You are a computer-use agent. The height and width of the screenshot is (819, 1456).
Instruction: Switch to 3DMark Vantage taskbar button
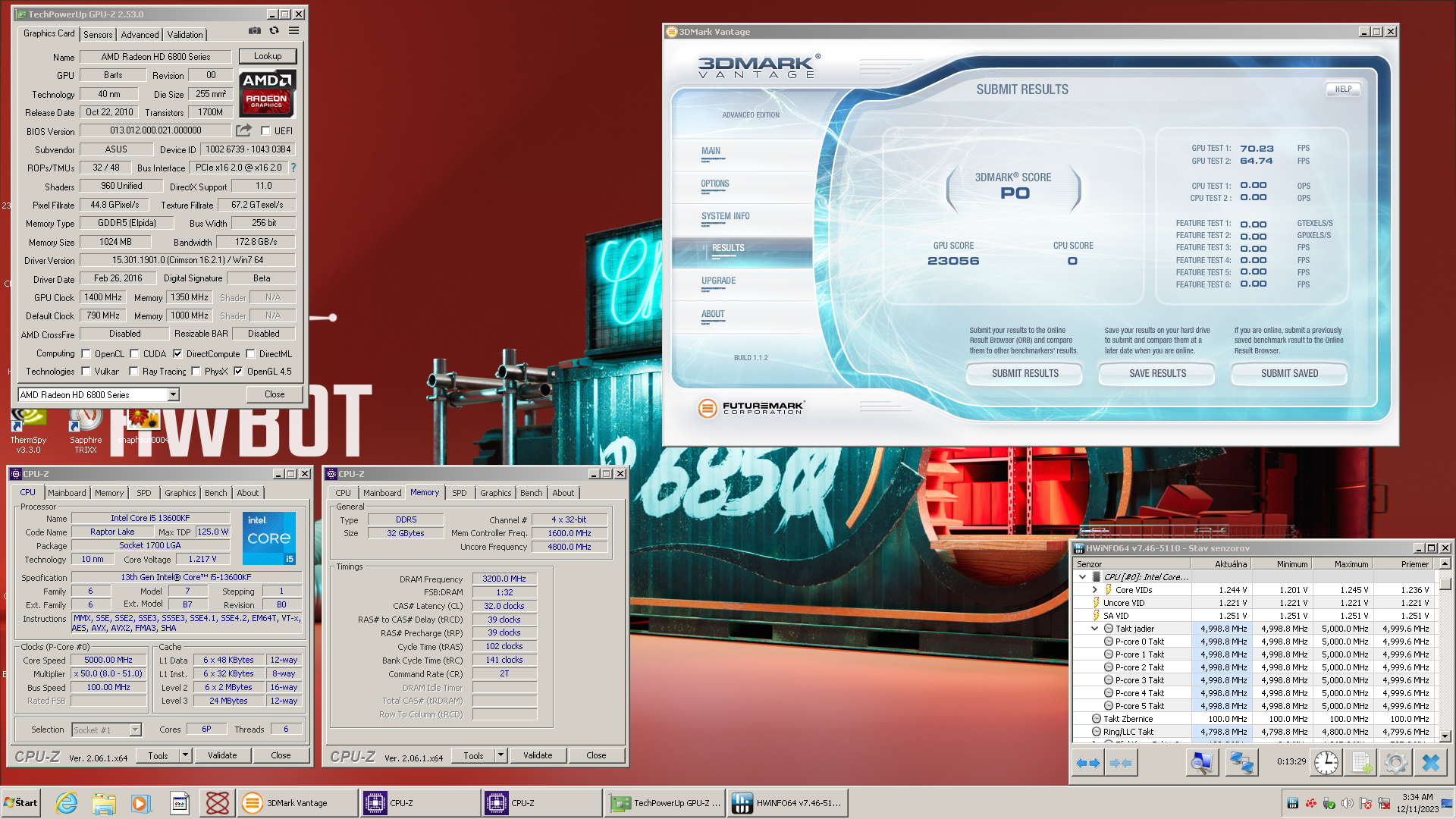pos(298,802)
